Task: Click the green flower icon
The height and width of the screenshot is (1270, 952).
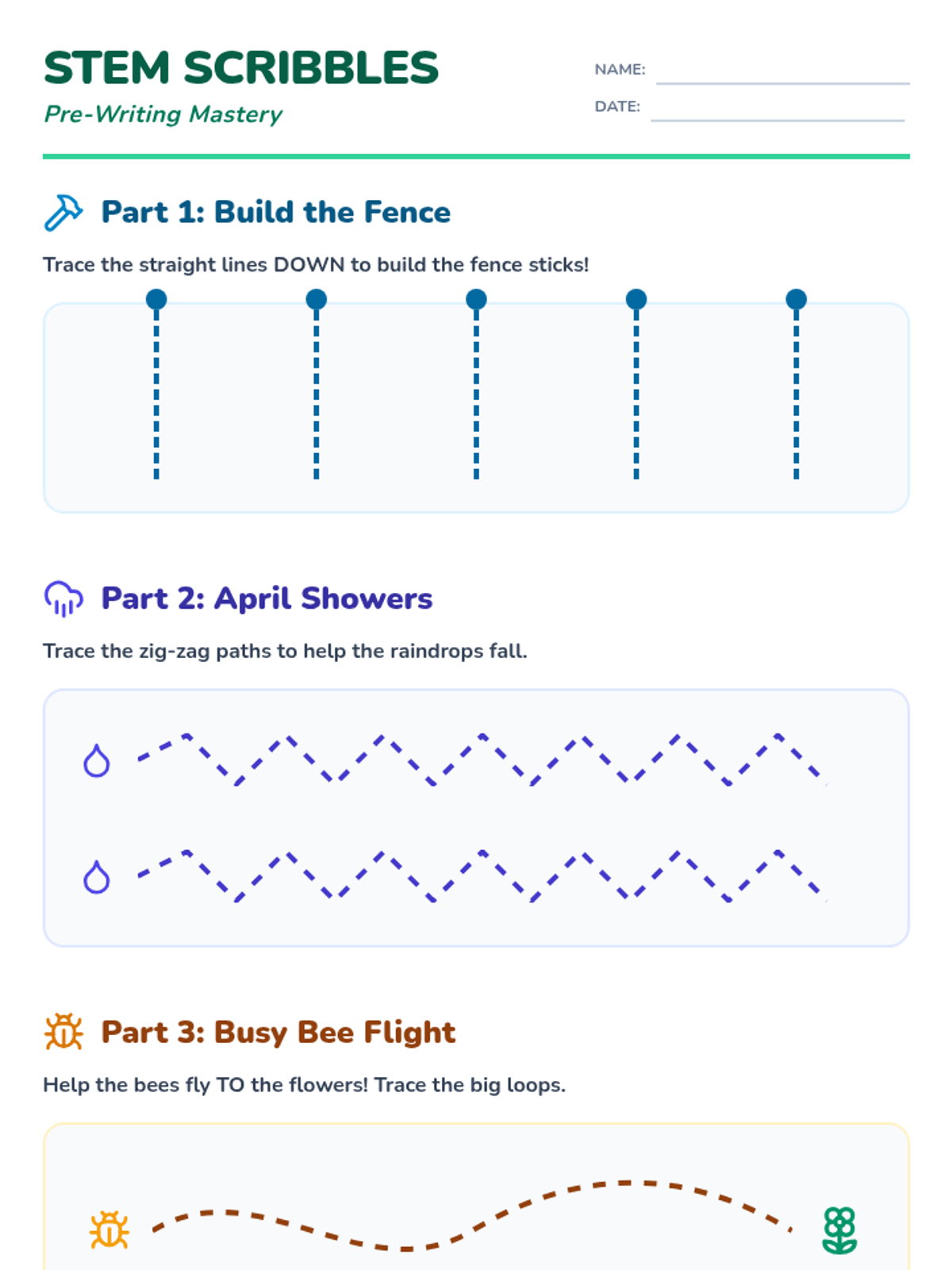Action: pos(839,1230)
